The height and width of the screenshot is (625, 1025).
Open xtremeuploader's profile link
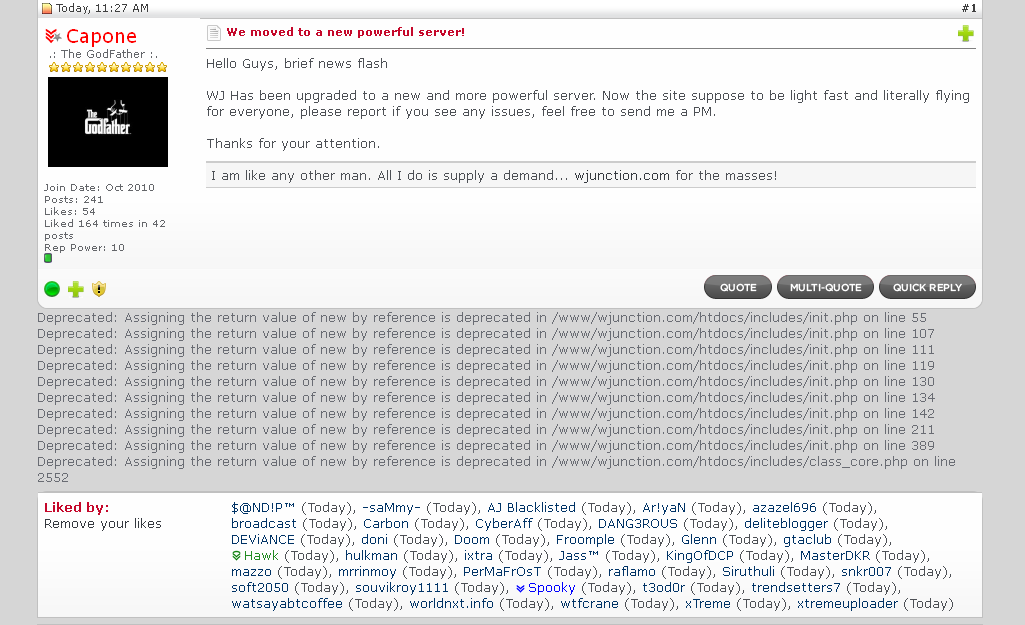(847, 603)
